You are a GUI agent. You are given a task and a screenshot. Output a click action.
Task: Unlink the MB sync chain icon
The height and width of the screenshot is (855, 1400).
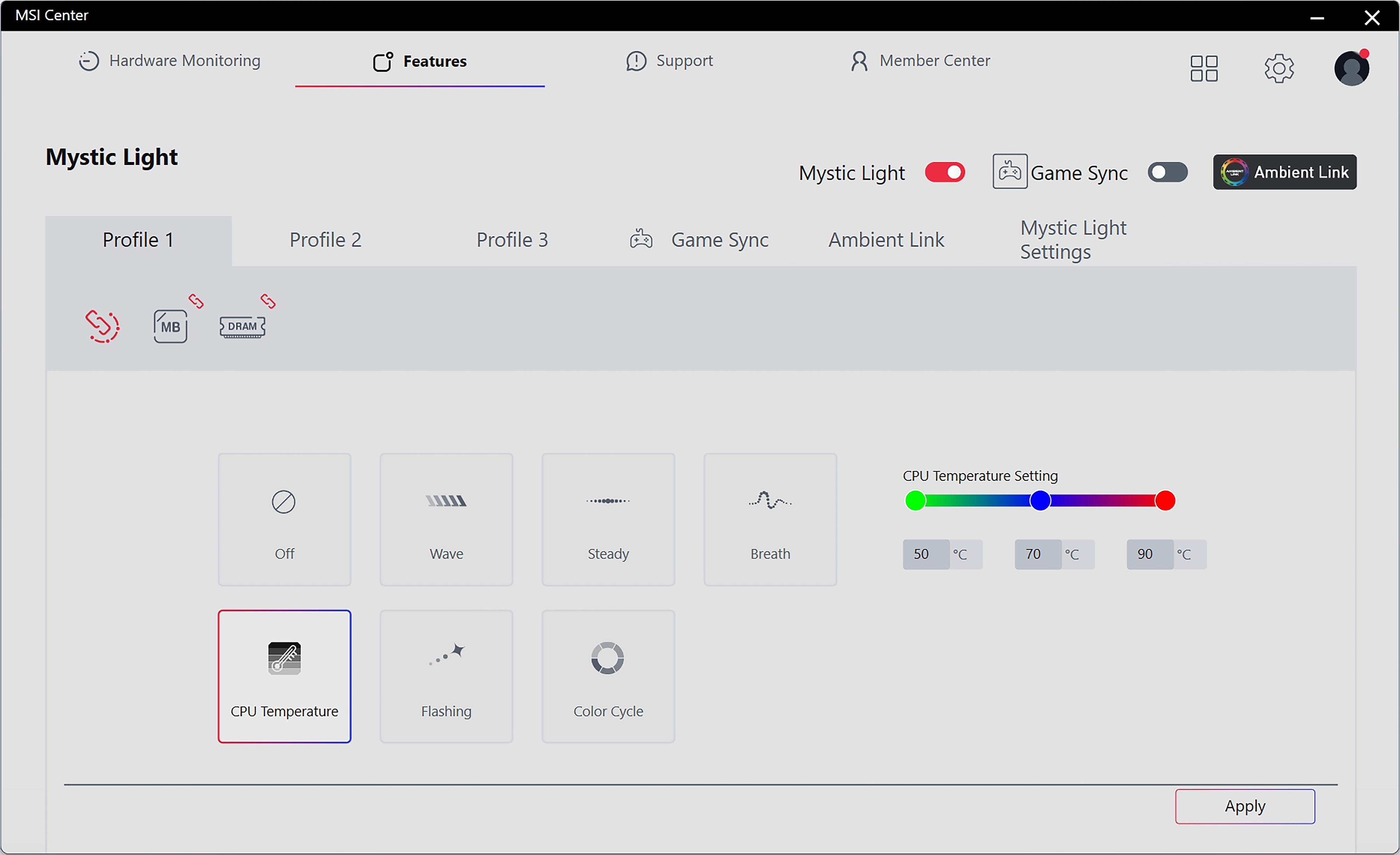pos(196,301)
